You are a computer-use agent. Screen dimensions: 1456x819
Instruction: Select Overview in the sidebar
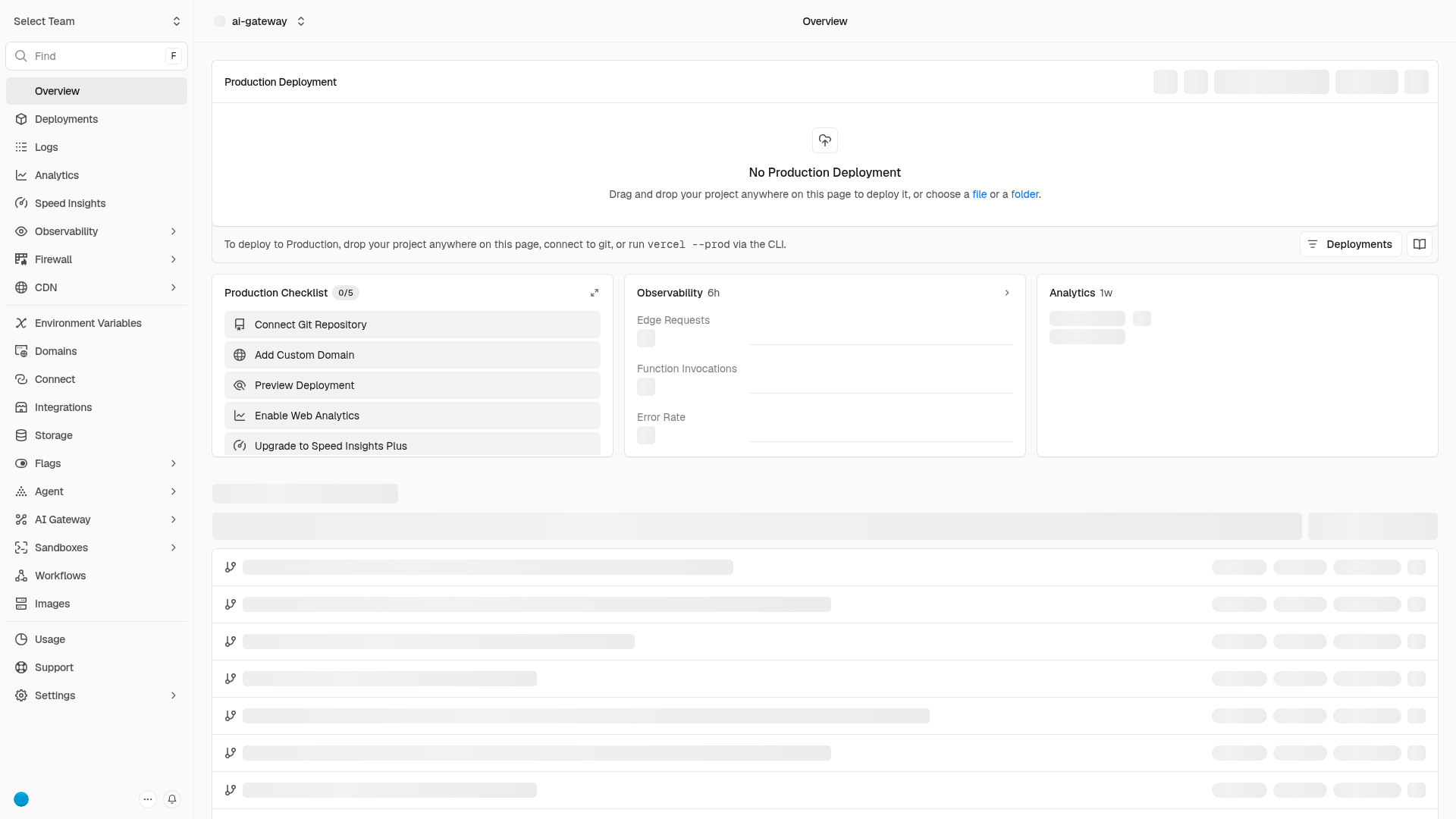[97, 91]
